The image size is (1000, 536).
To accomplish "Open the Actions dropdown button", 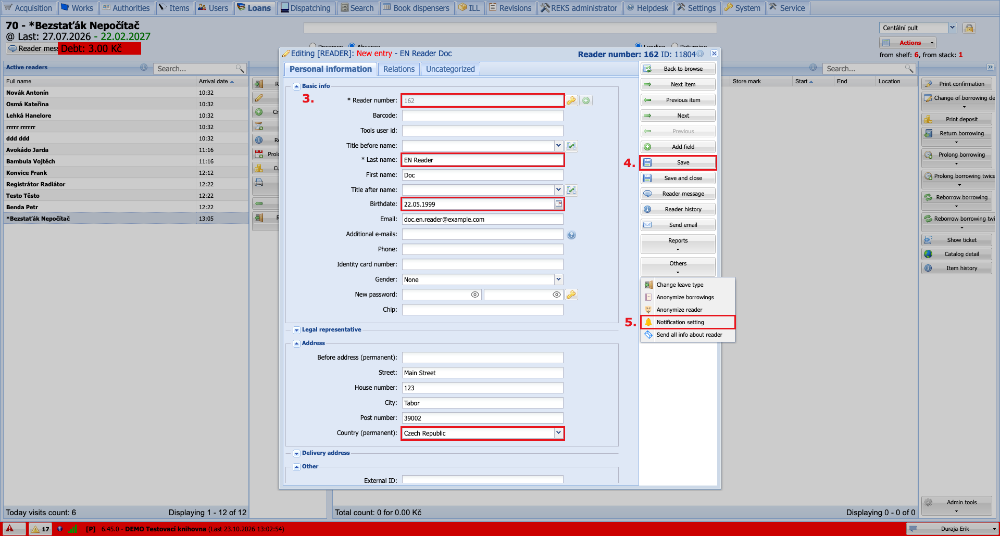I will [909, 43].
